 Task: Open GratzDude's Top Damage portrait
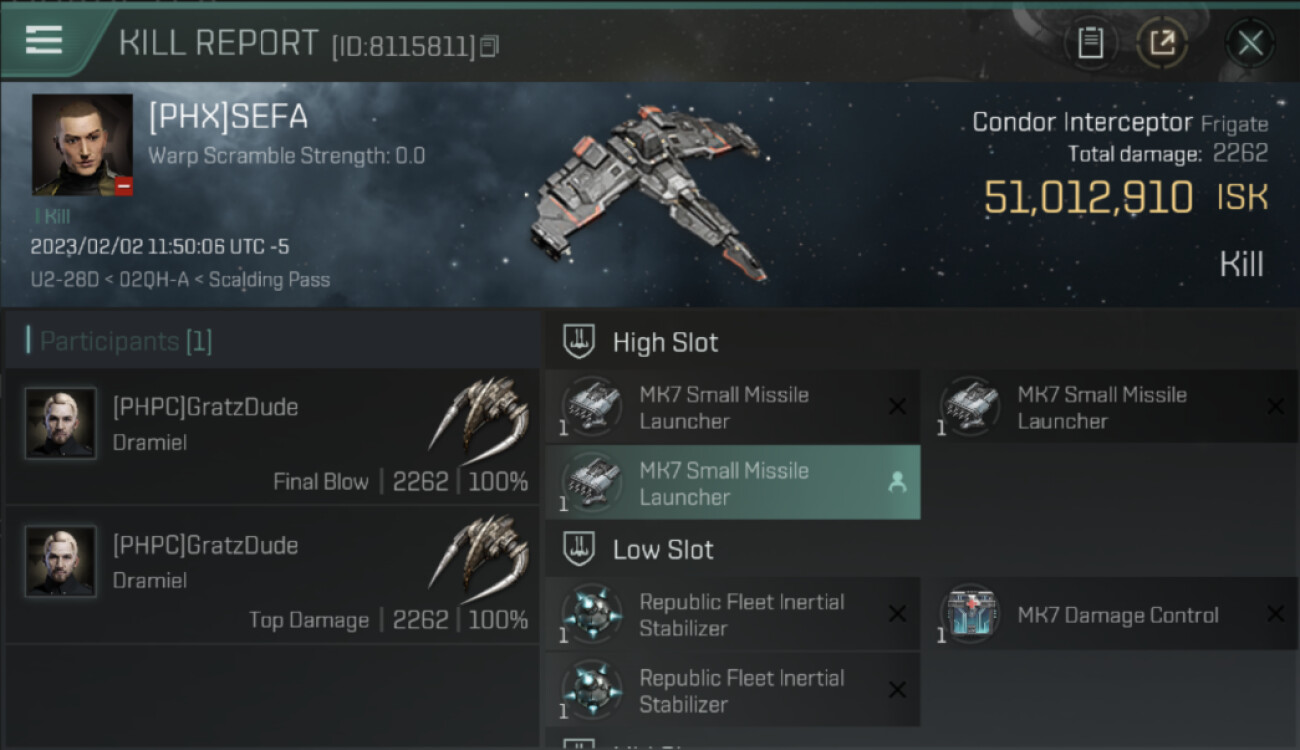point(61,561)
